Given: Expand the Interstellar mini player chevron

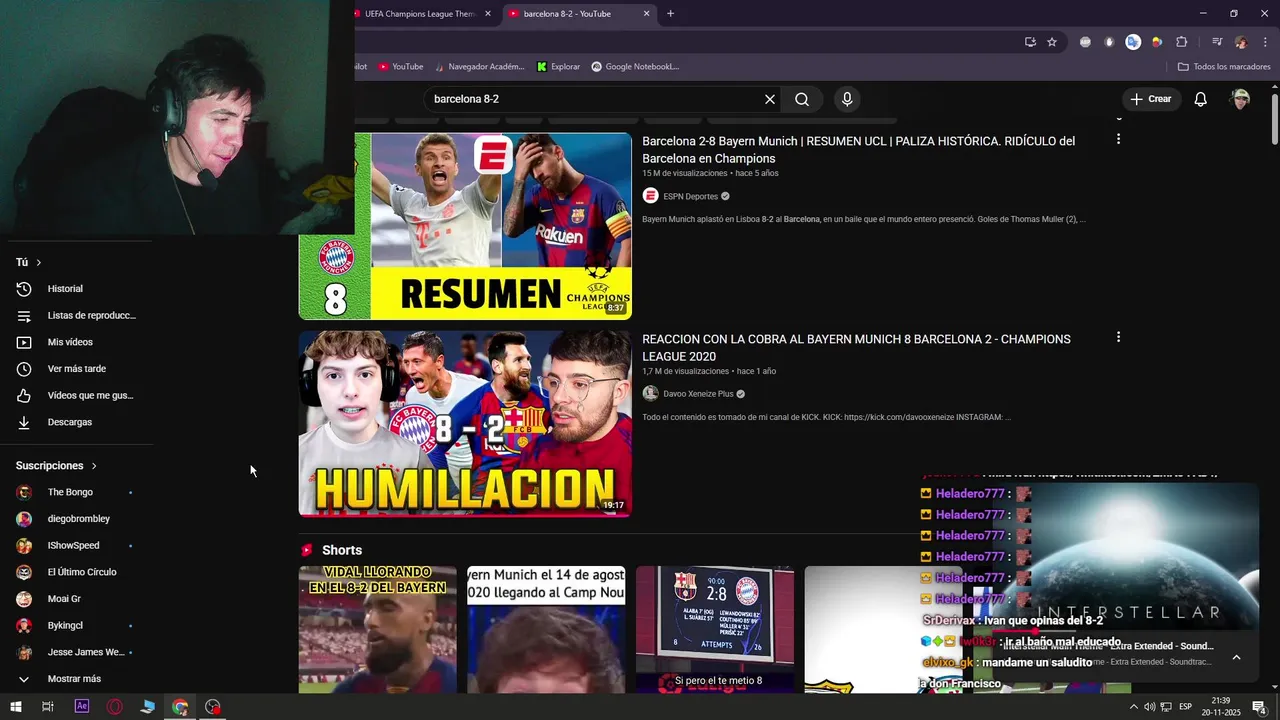Looking at the screenshot, I should click(1236, 657).
